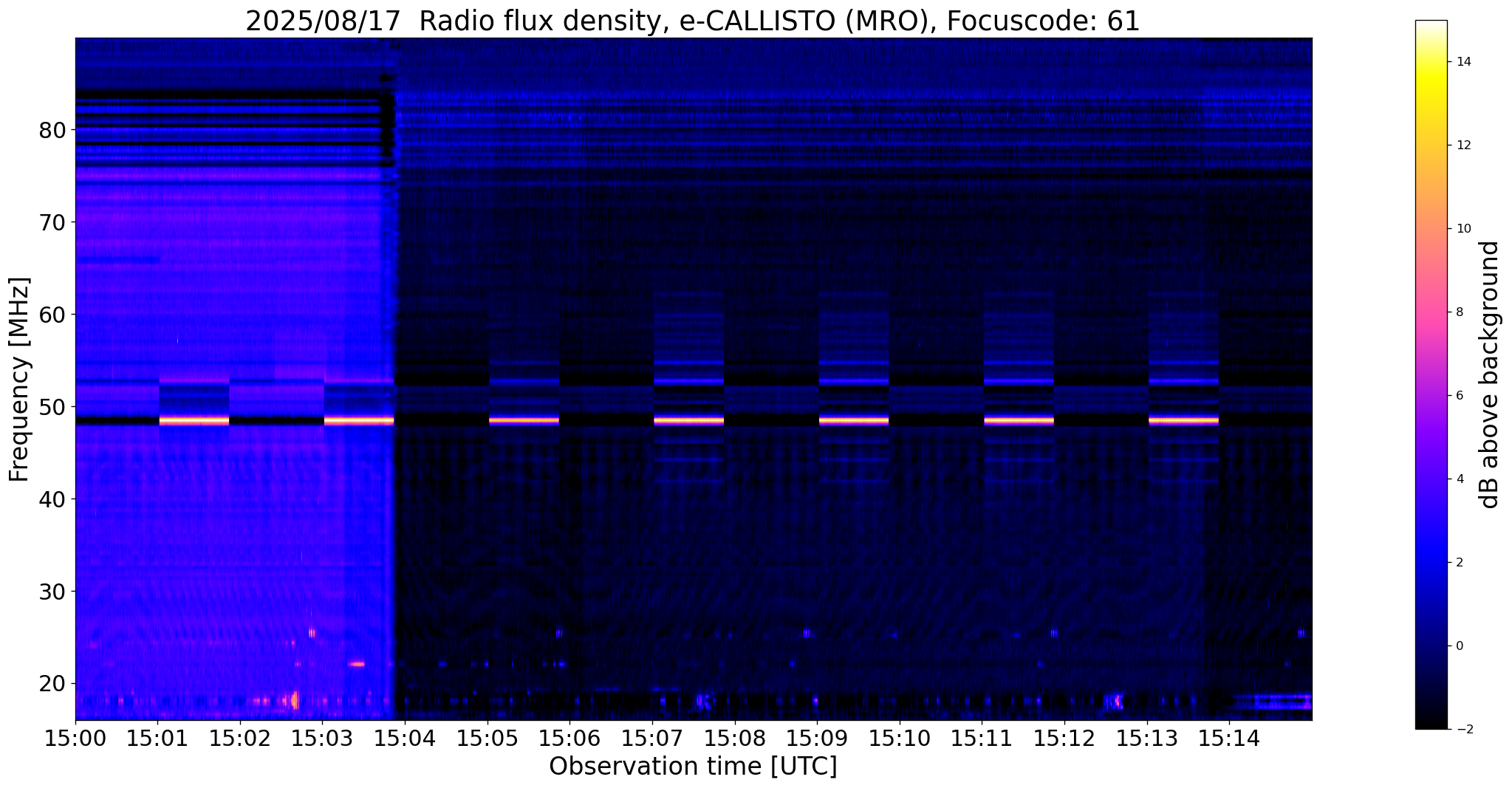
Task: Click the 15:01 time tick label
Action: click(x=157, y=738)
